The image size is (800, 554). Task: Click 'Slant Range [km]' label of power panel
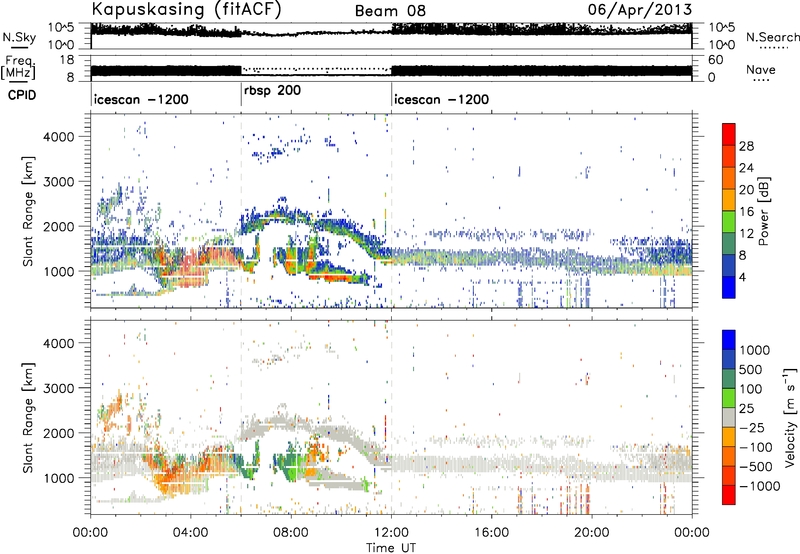pyautogui.click(x=28, y=211)
